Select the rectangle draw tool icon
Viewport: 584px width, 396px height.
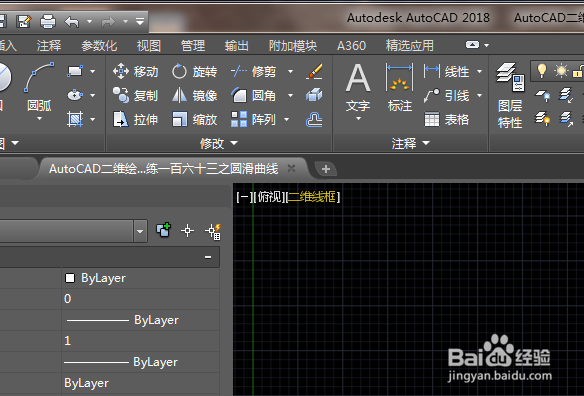(x=75, y=71)
